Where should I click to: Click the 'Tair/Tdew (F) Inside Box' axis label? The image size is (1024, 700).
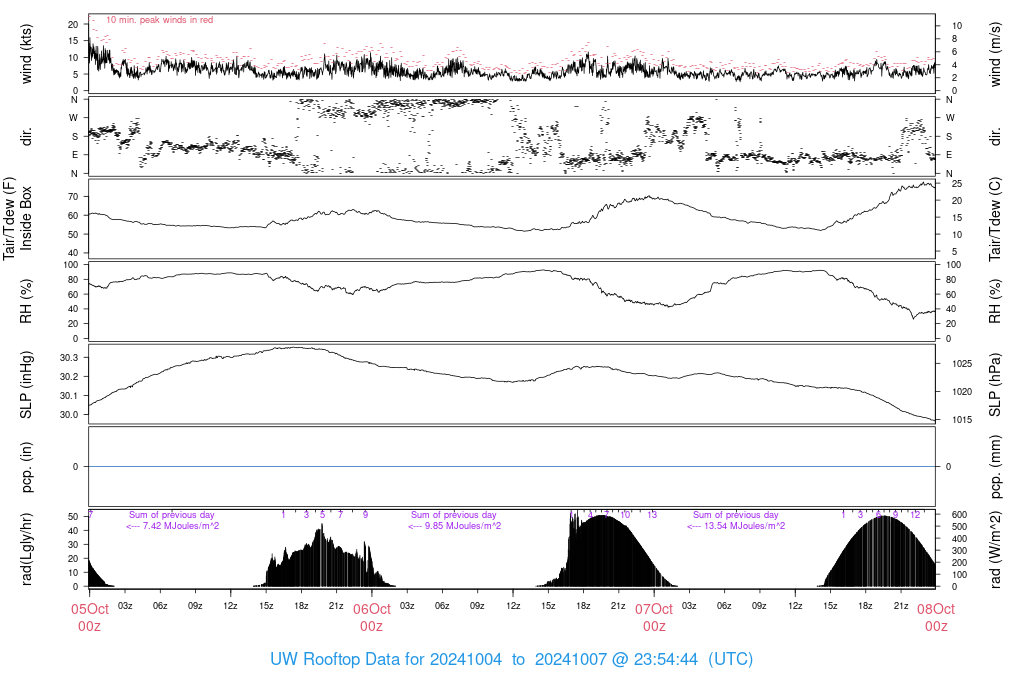[x=17, y=218]
